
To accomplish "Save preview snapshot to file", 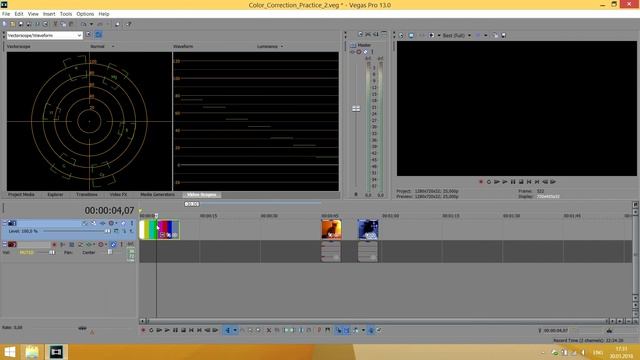I will coord(503,36).
